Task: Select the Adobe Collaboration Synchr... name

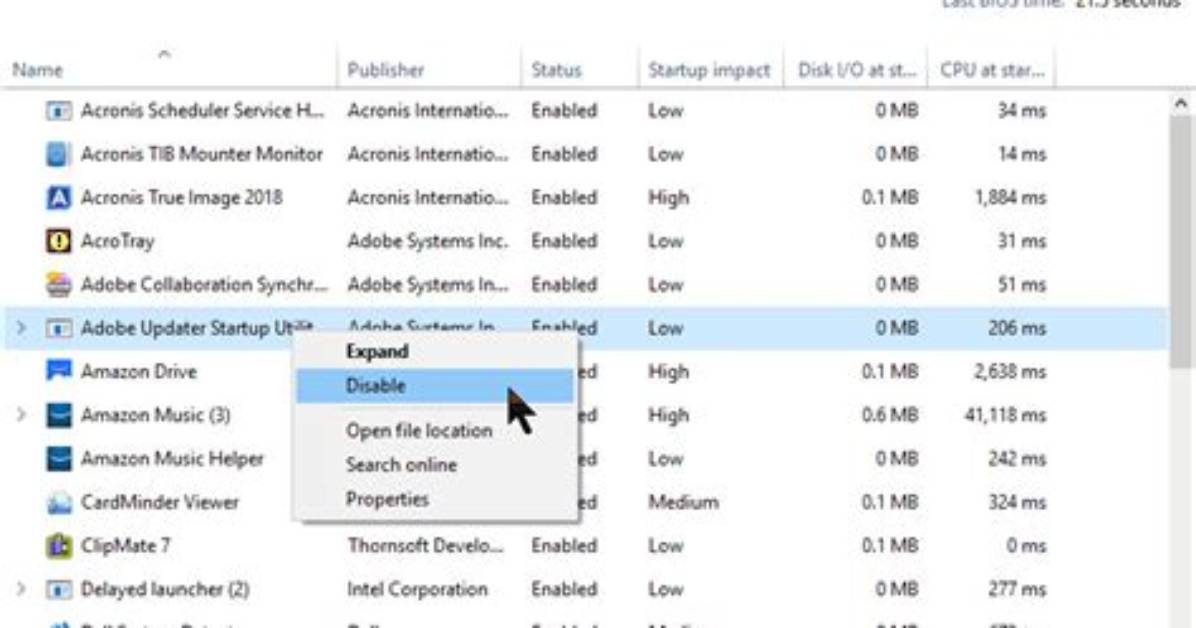Action: tap(204, 285)
